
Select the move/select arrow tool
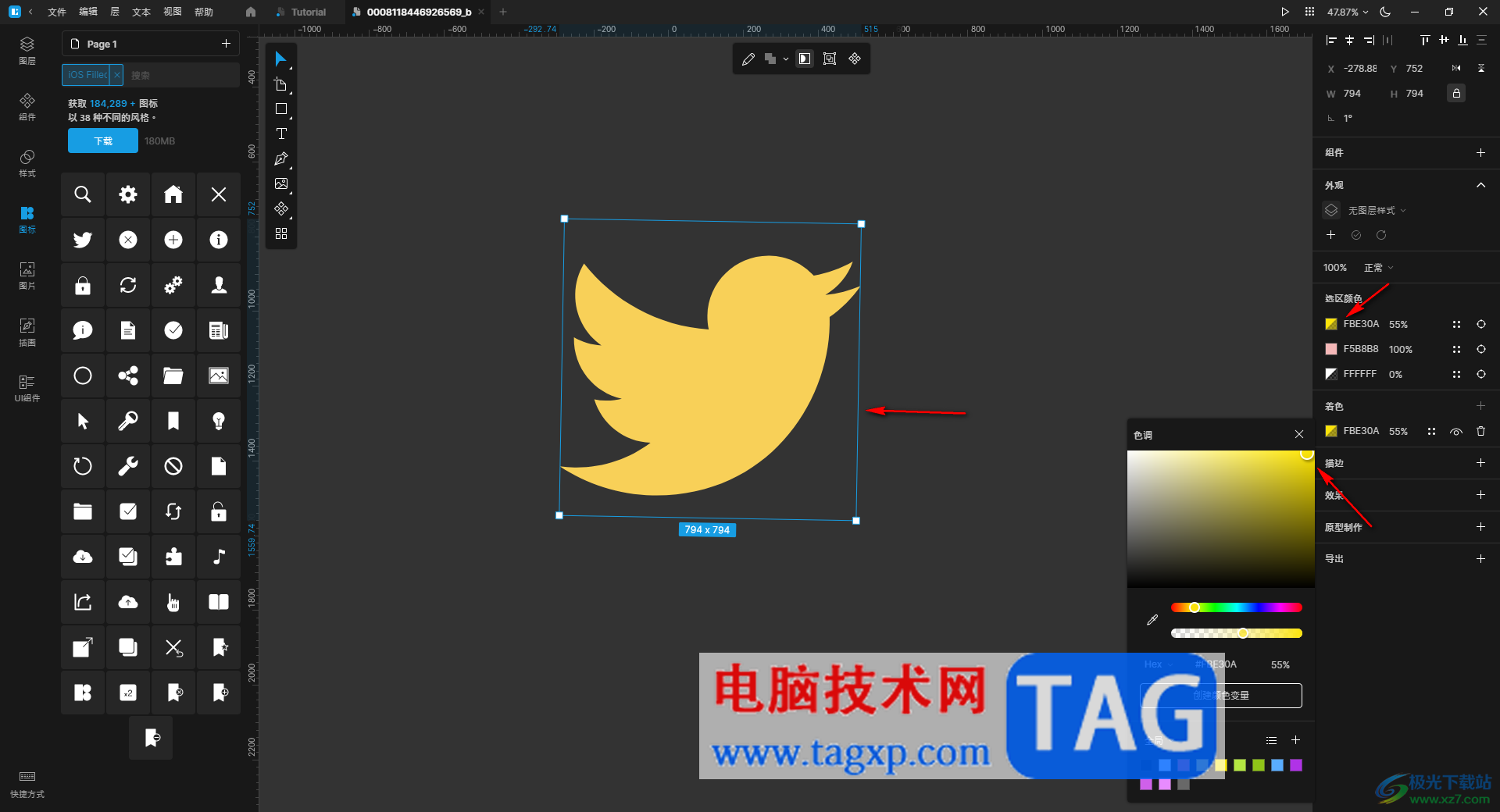click(x=280, y=59)
